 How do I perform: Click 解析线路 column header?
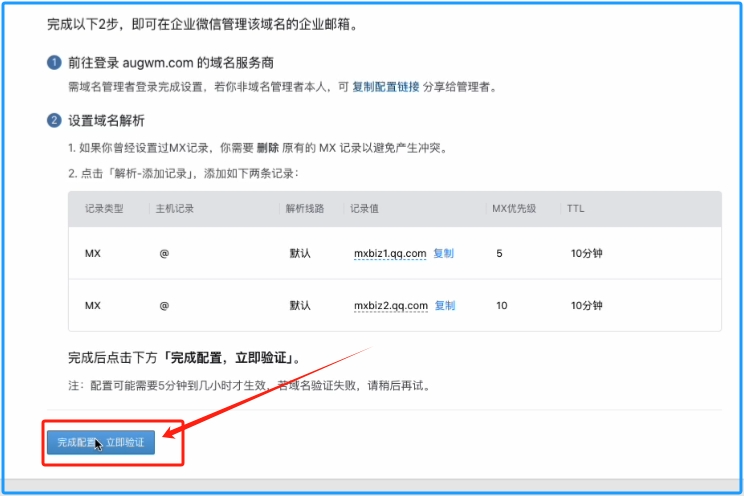click(305, 209)
